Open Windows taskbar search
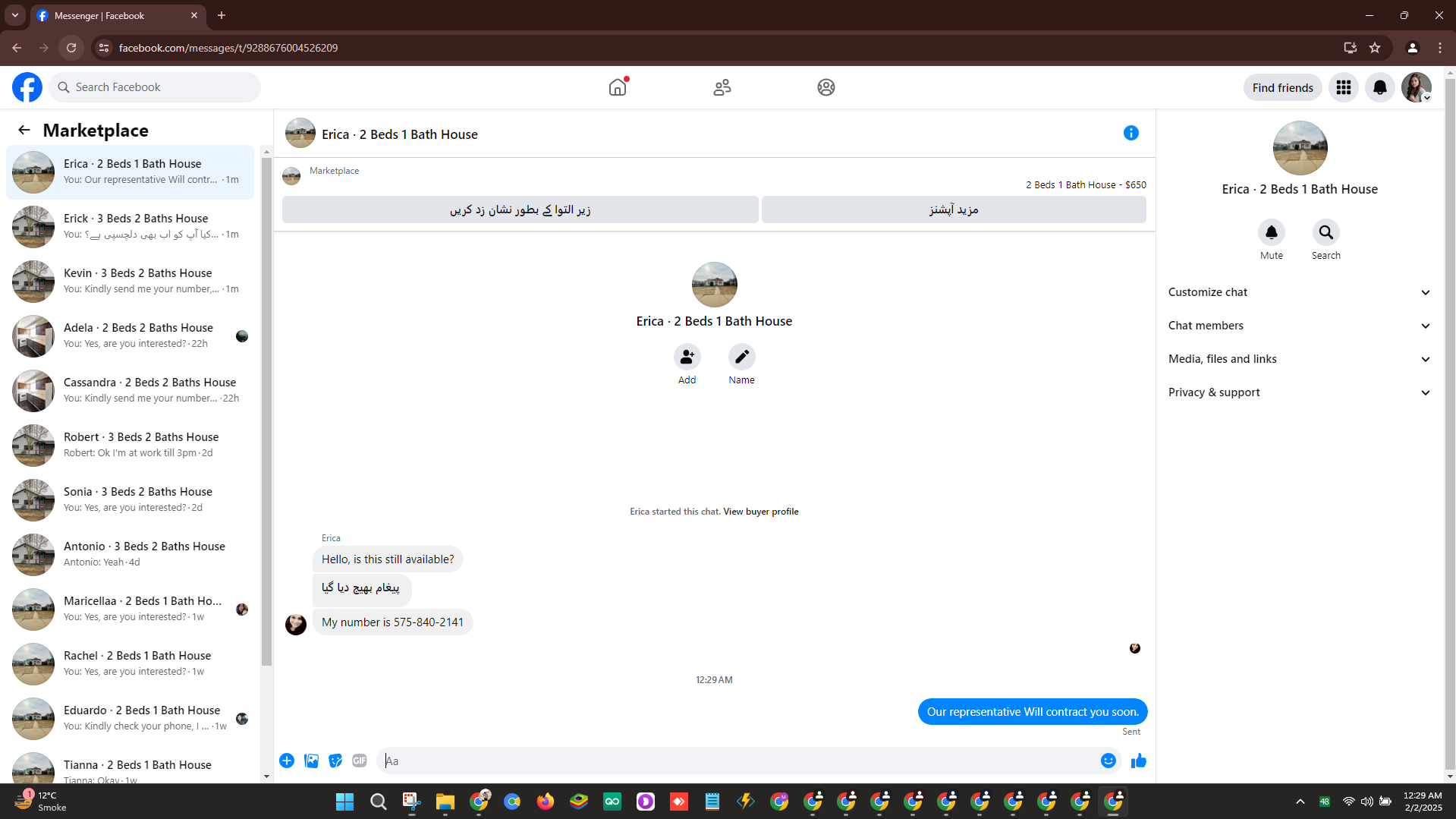 (379, 802)
